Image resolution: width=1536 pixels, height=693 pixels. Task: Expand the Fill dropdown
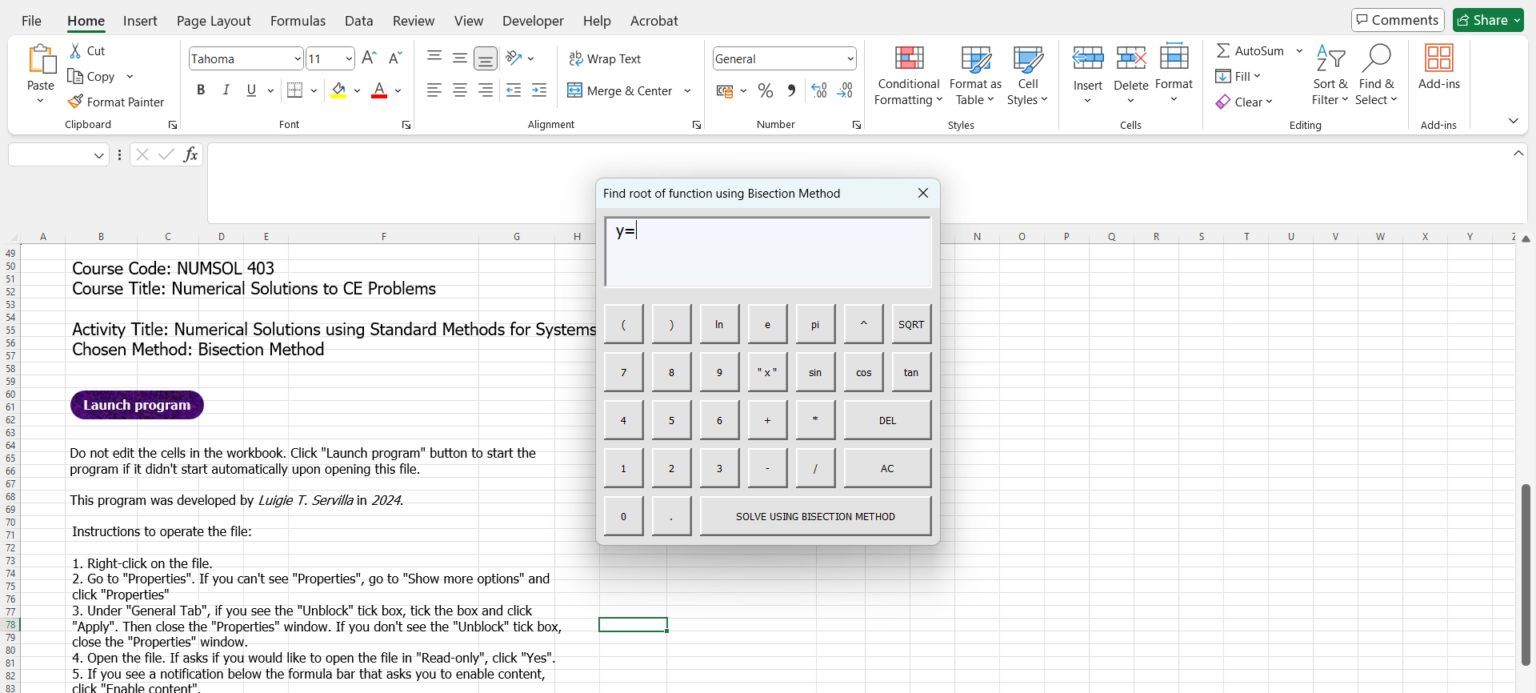[1257, 76]
